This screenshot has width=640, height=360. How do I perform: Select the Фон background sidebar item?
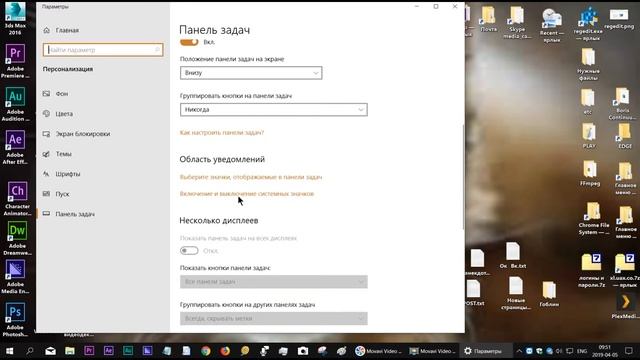[x=61, y=93]
